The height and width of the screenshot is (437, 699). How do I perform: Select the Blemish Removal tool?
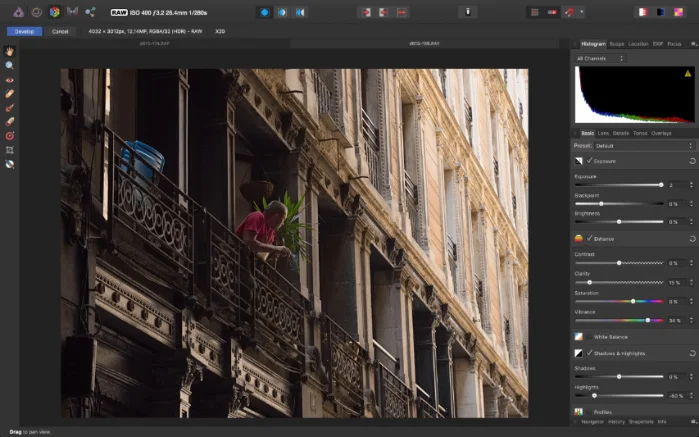9,93
